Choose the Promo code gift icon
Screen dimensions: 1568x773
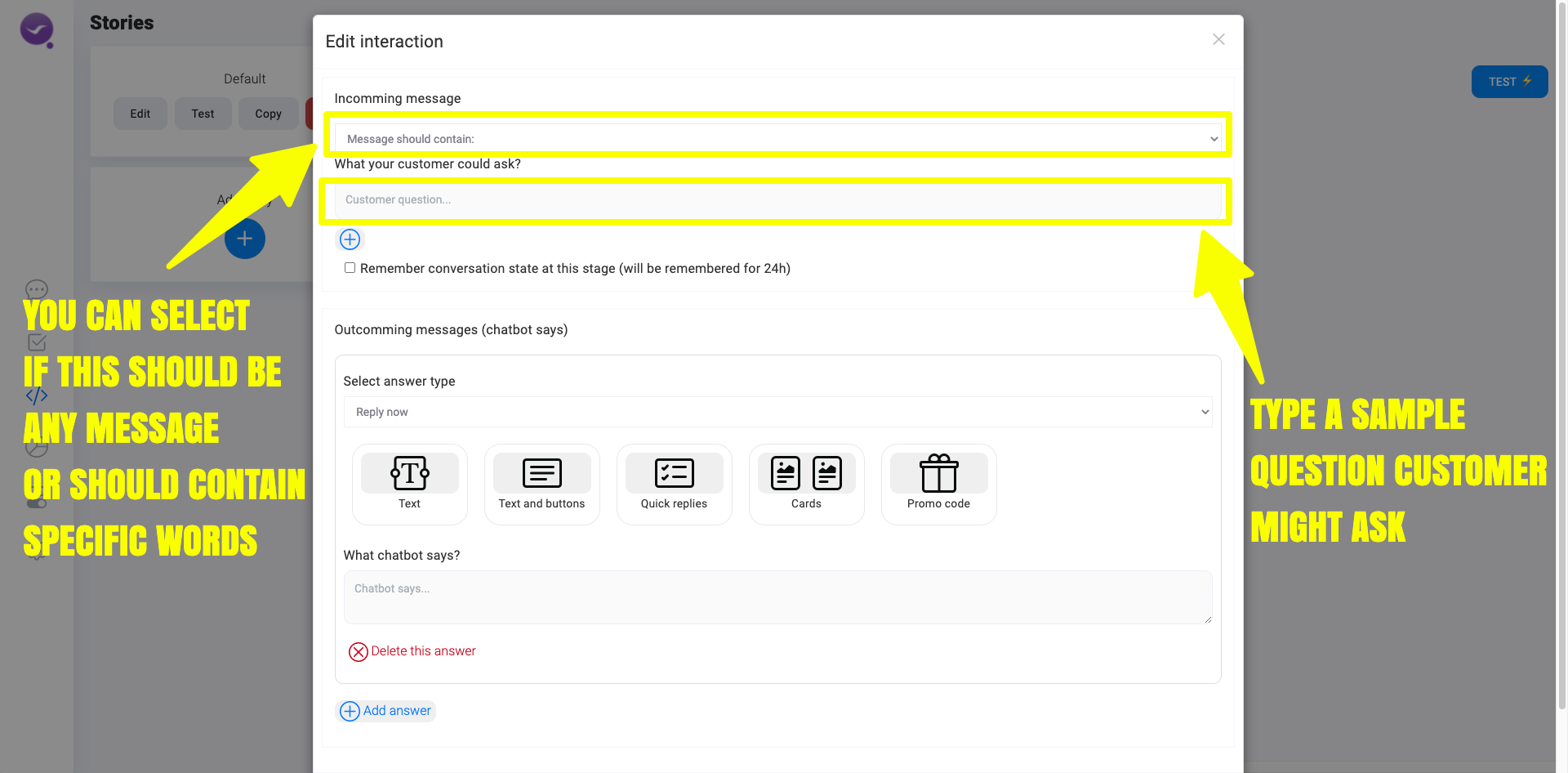click(x=939, y=473)
